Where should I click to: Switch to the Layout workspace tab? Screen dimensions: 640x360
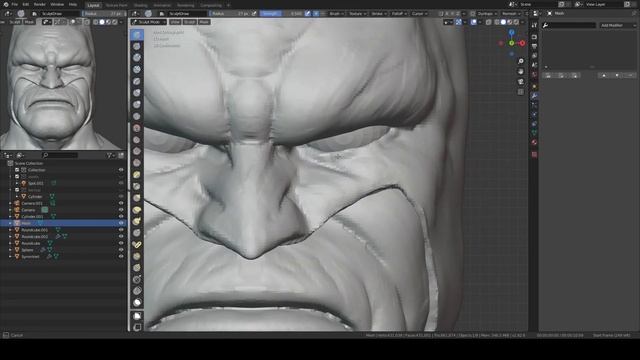93,5
